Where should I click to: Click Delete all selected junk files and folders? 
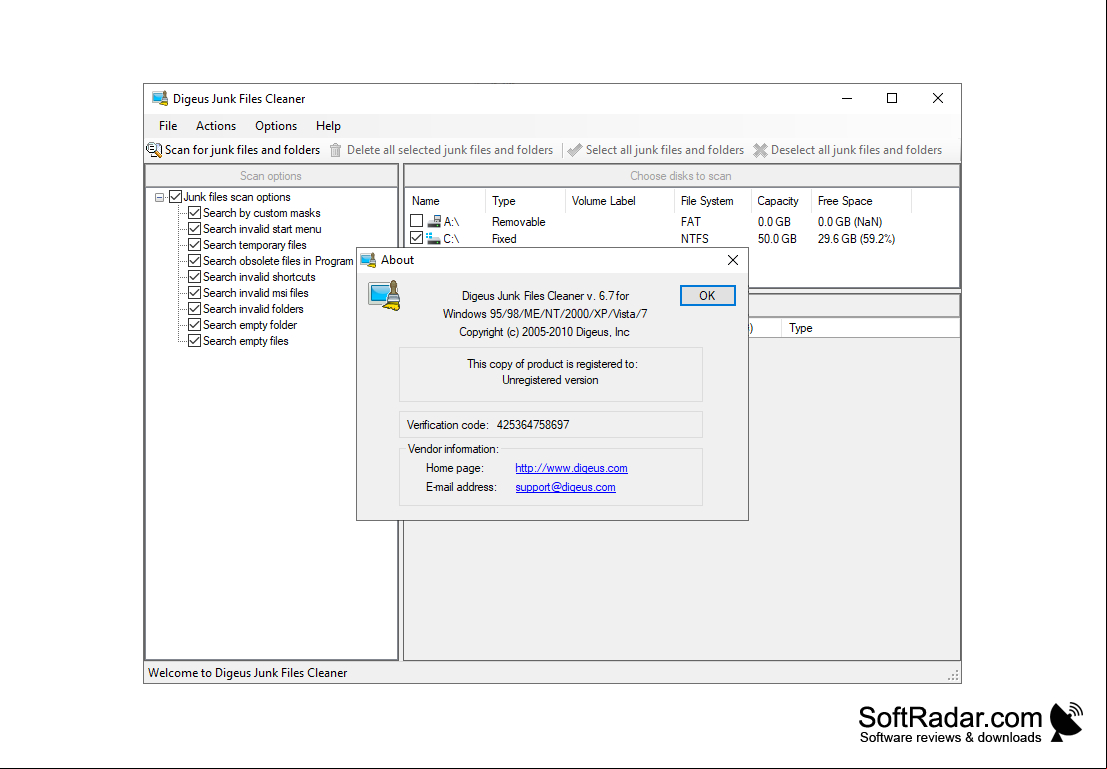450,150
